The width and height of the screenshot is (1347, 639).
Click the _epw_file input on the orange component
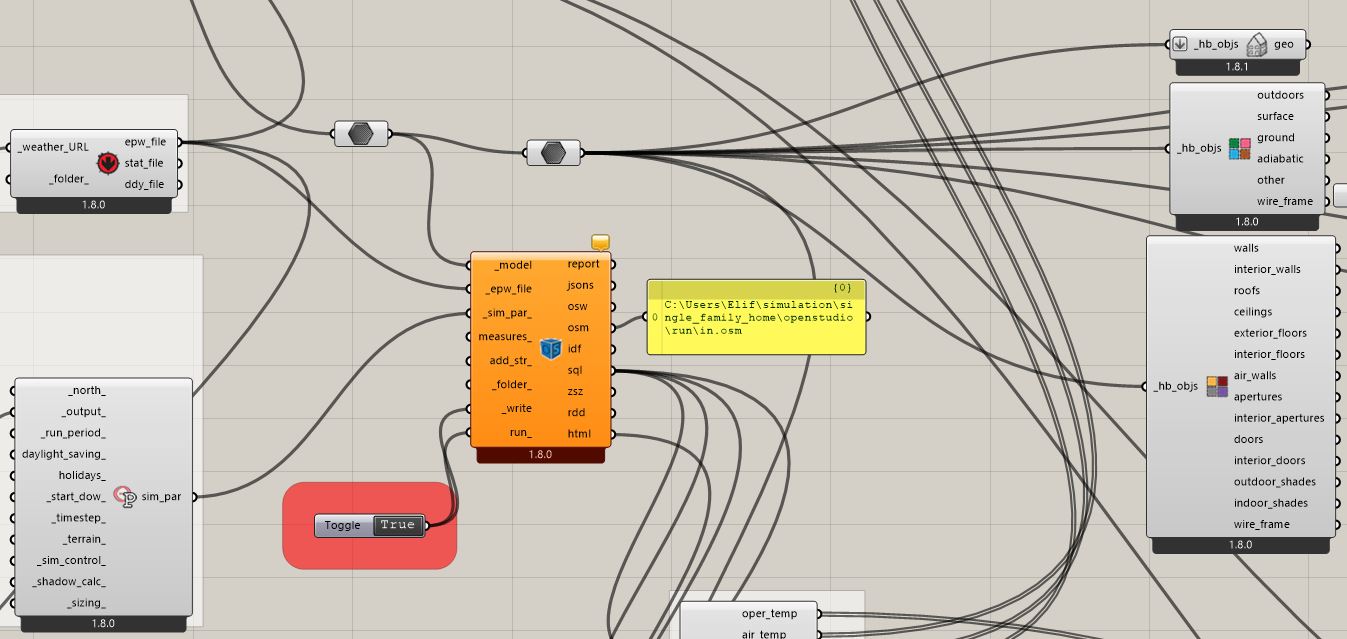[510, 289]
